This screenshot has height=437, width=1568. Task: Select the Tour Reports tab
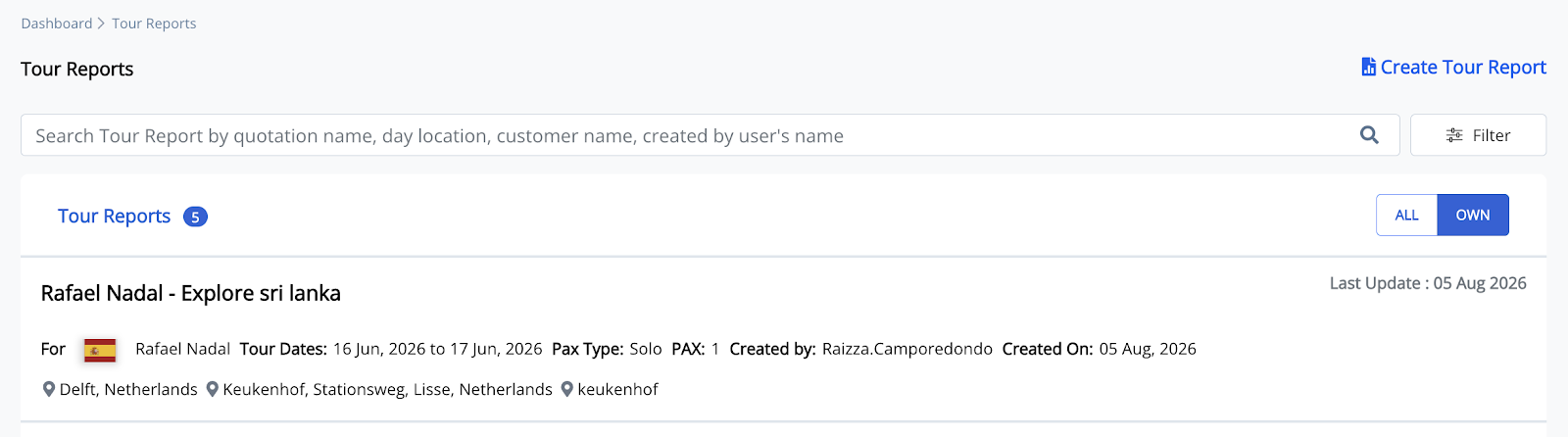pyautogui.click(x=114, y=217)
